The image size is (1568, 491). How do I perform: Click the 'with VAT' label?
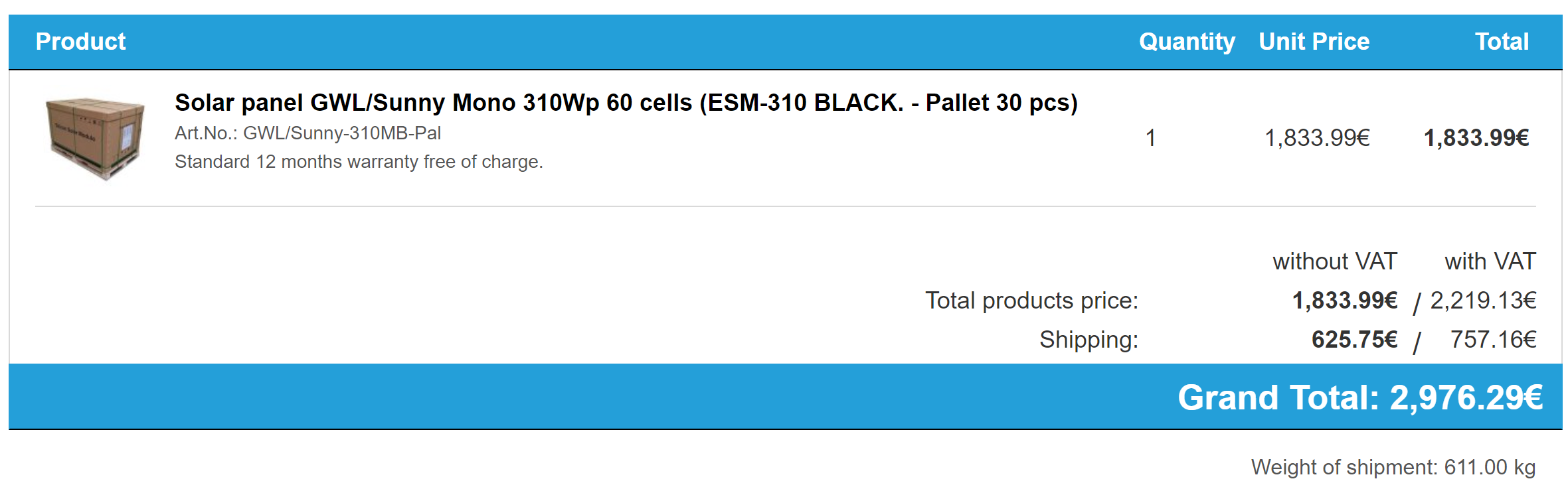(x=1490, y=261)
